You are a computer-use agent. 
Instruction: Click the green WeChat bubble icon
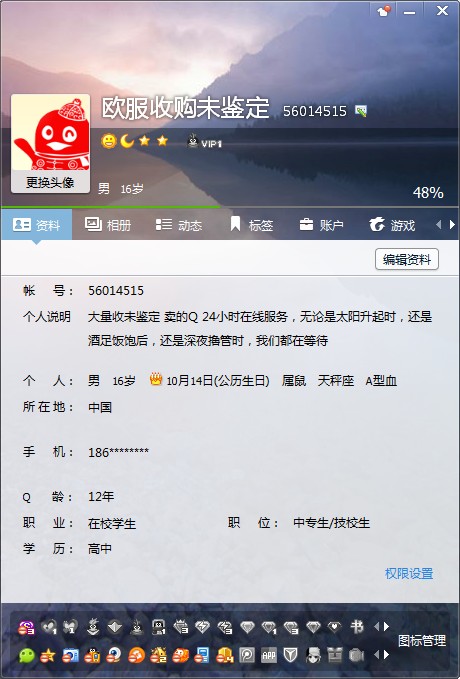pos(26,656)
